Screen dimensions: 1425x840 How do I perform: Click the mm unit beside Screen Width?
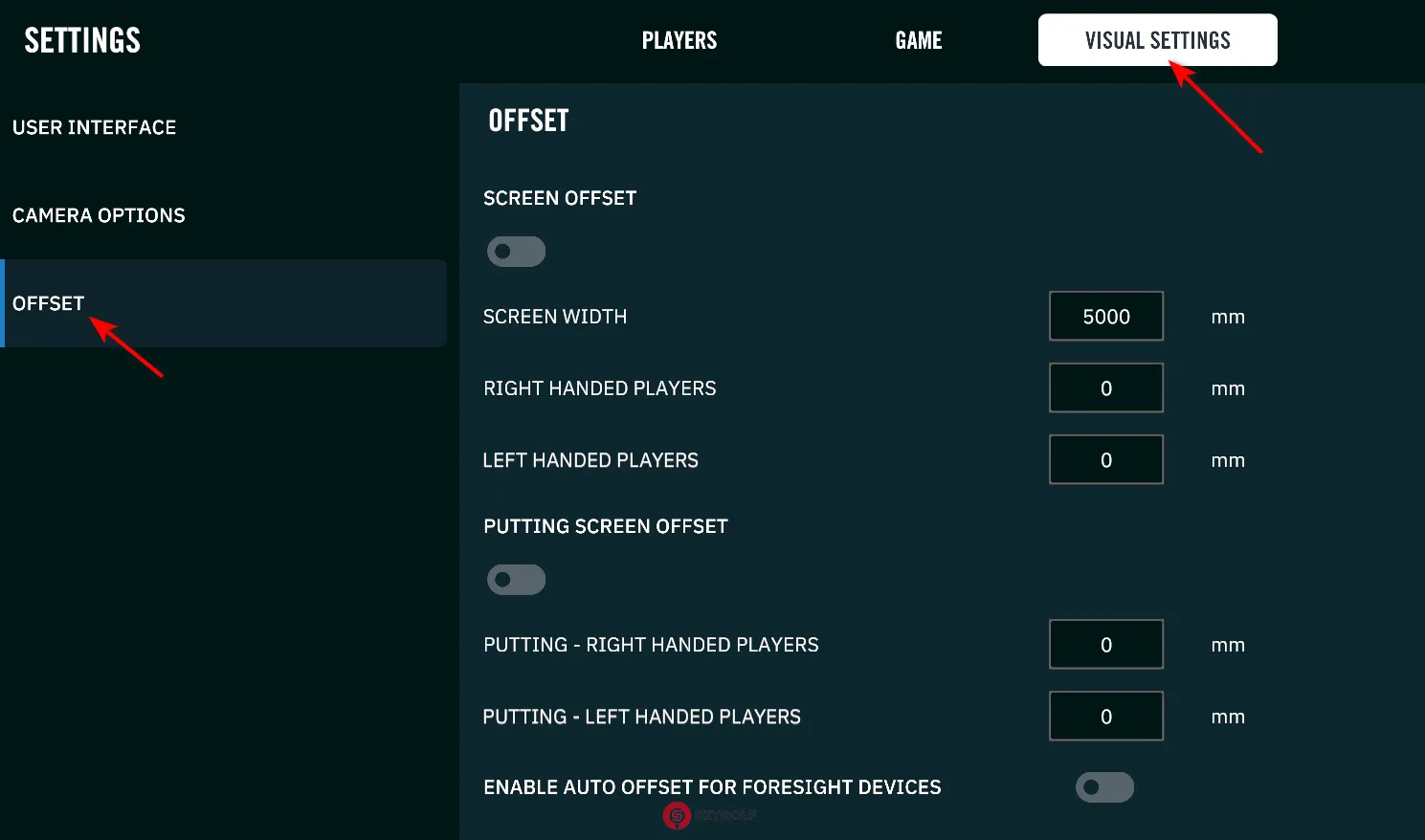(x=1227, y=317)
